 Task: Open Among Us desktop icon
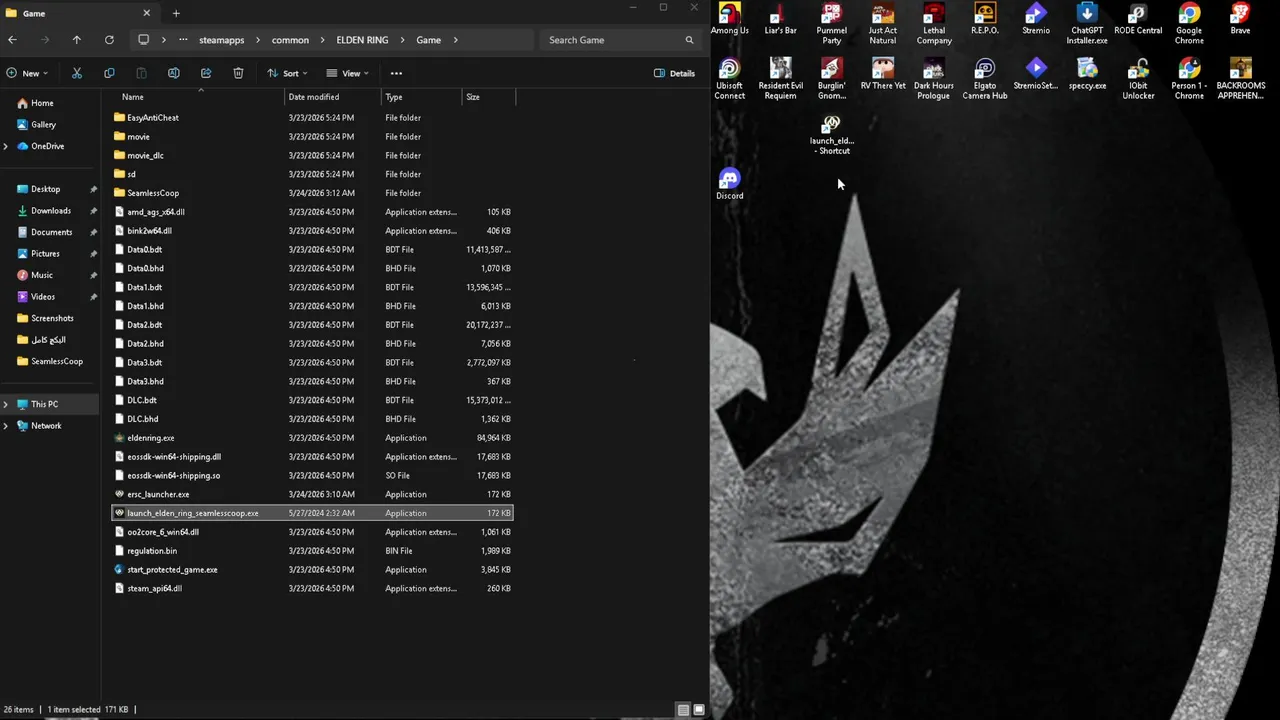click(730, 20)
